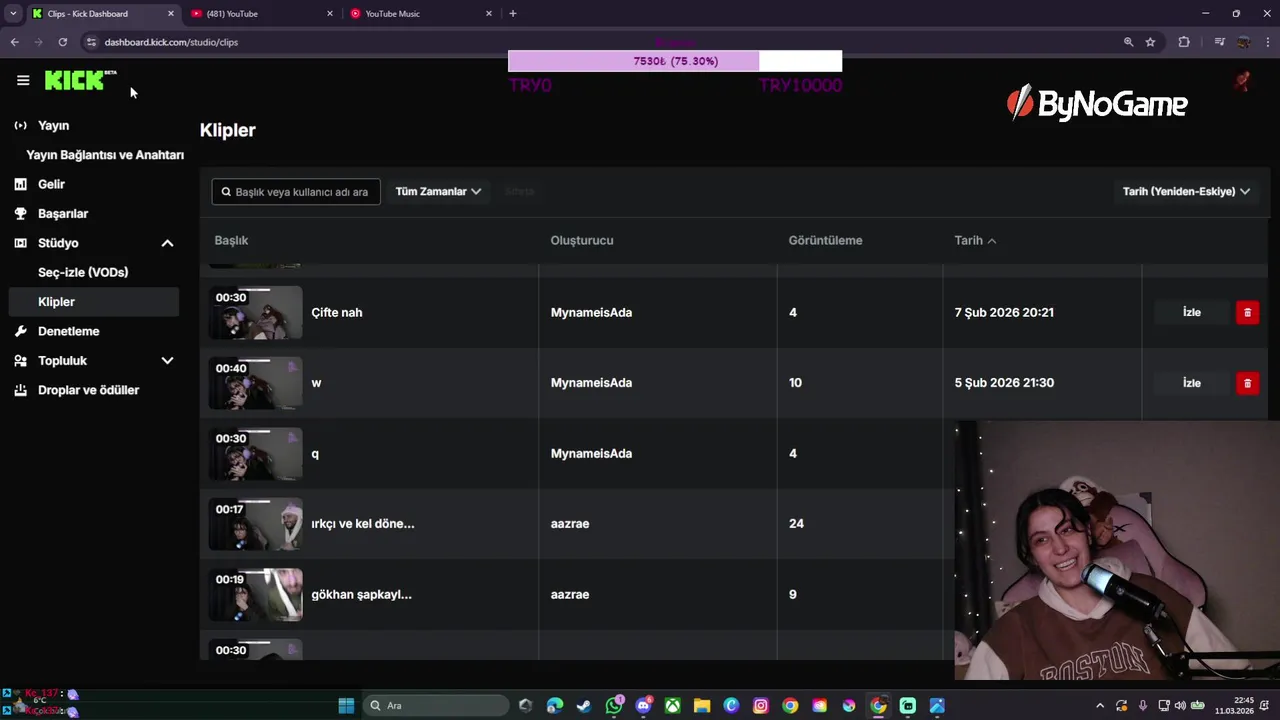Click the date 7 Şub 2026 20:21

(x=1004, y=312)
